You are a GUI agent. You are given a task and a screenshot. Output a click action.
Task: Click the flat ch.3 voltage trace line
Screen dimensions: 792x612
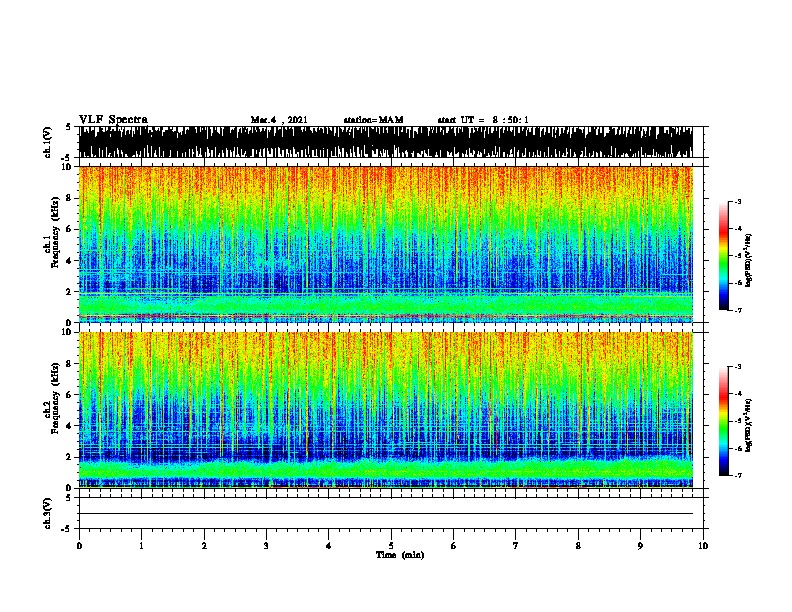tap(386, 514)
